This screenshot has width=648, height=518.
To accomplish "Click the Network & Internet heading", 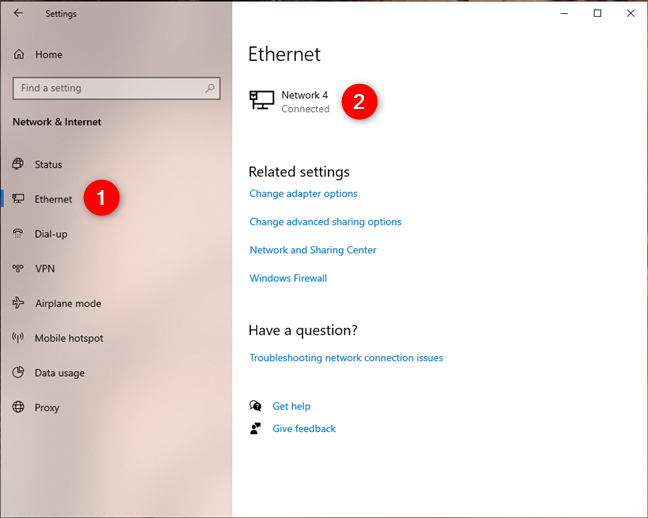I will (x=57, y=122).
